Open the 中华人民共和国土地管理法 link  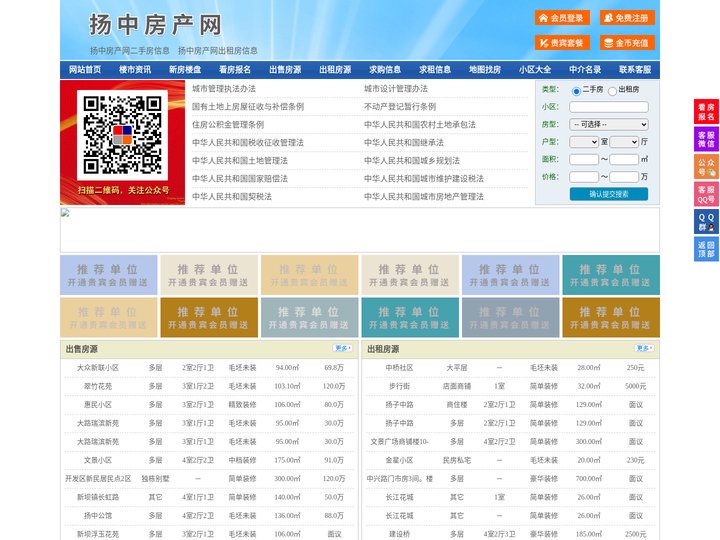240,161
